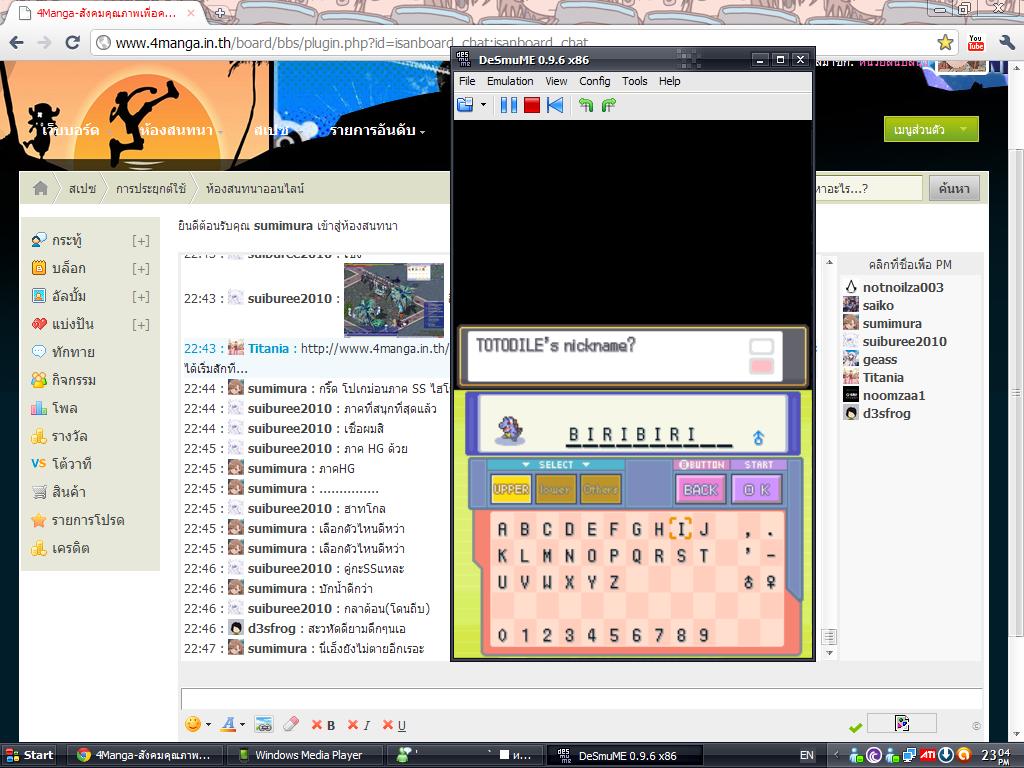1024x768 pixels.
Task: Open shared screenshot thumbnail from suiburee2010
Action: tap(394, 300)
